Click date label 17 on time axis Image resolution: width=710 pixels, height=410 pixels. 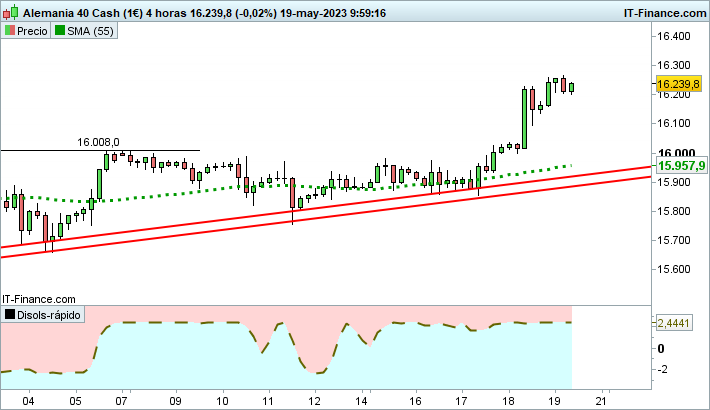click(461, 401)
